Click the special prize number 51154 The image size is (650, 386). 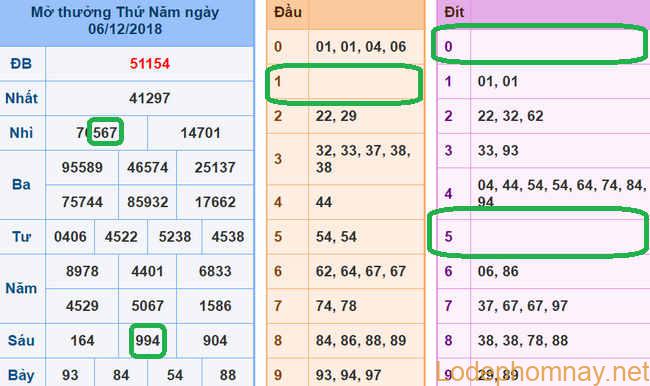pyautogui.click(x=150, y=64)
